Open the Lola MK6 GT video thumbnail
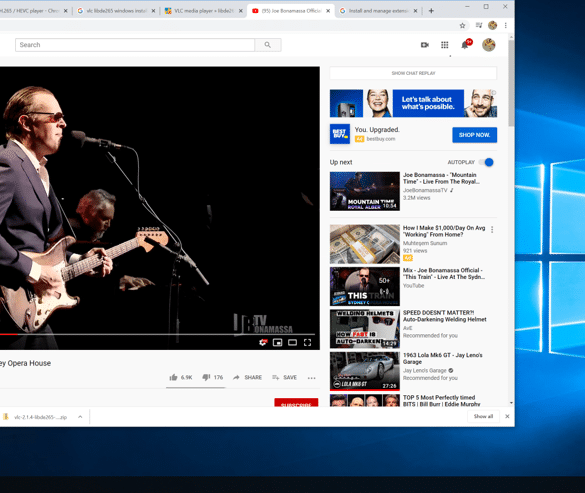The image size is (585, 493). pos(365,371)
